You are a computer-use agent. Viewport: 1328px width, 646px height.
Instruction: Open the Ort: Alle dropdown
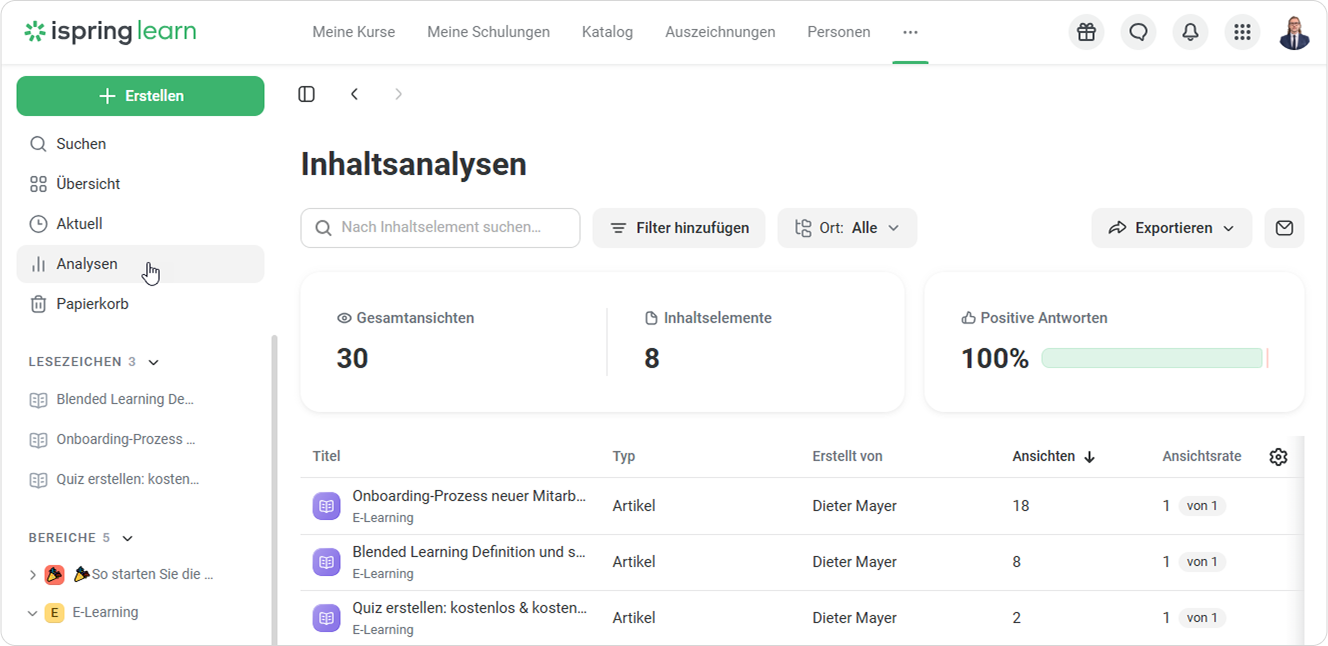tap(847, 228)
